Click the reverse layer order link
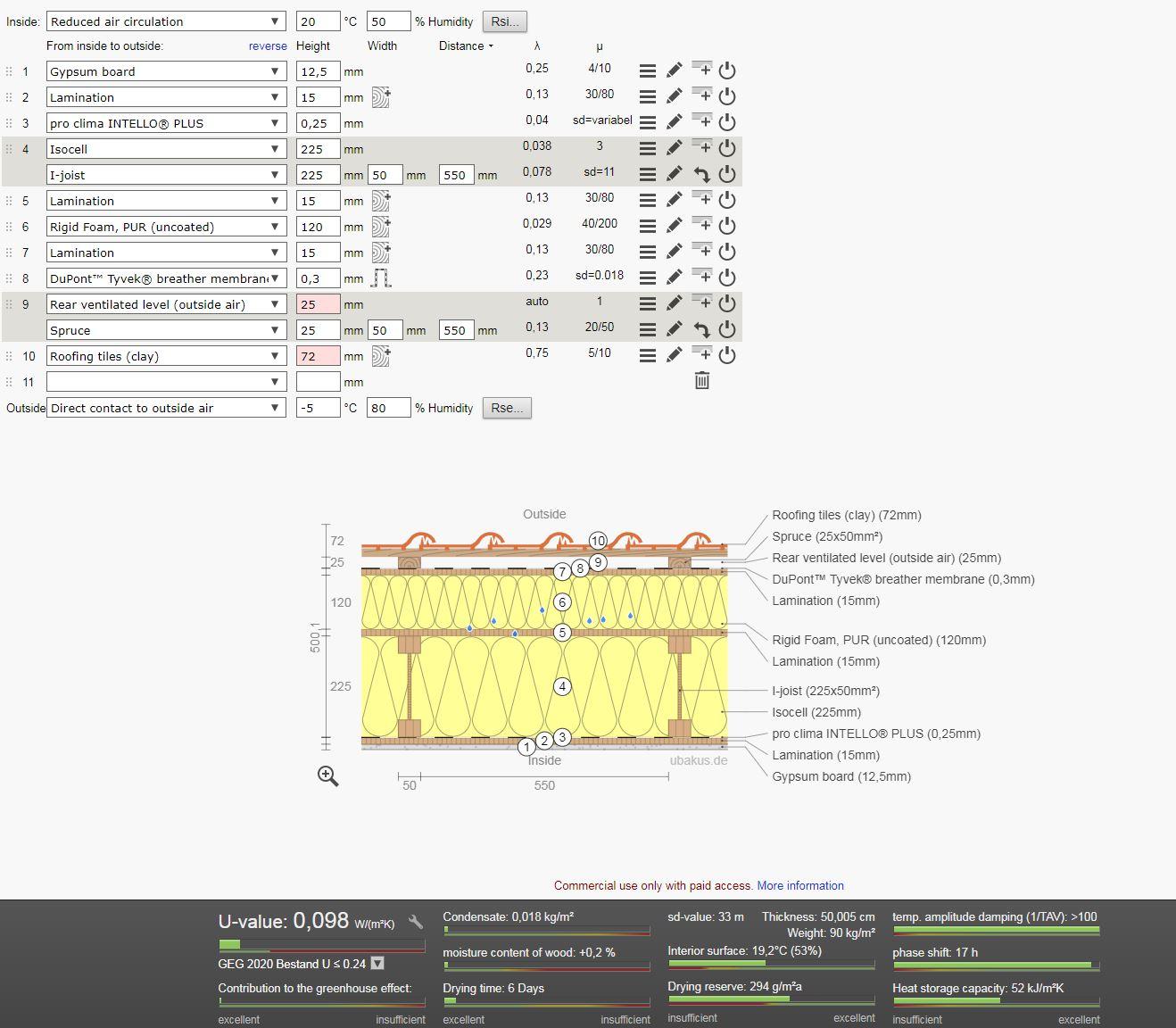The width and height of the screenshot is (1176, 1028). (268, 46)
